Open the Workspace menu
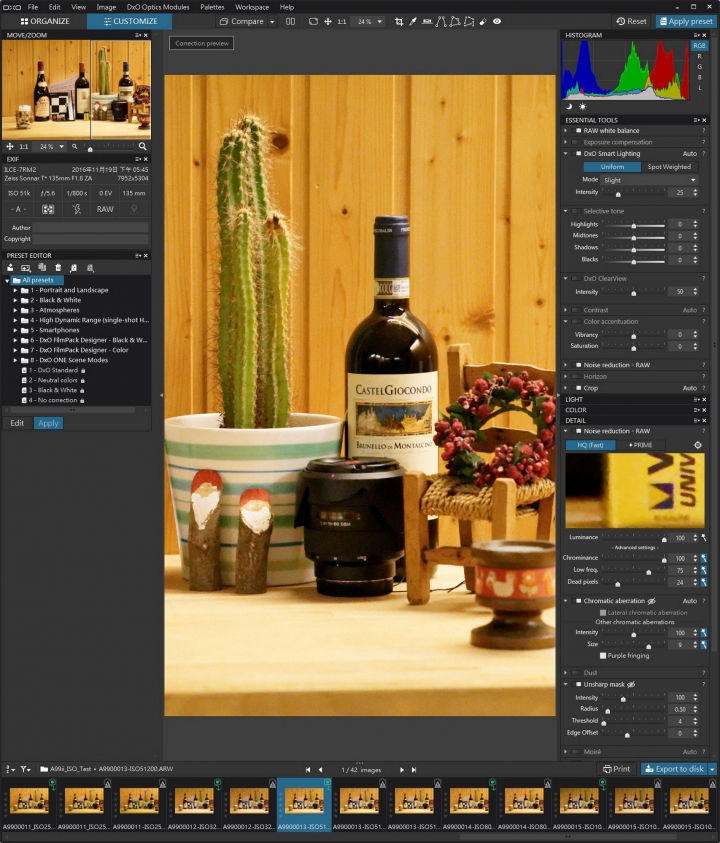 pyautogui.click(x=252, y=7)
